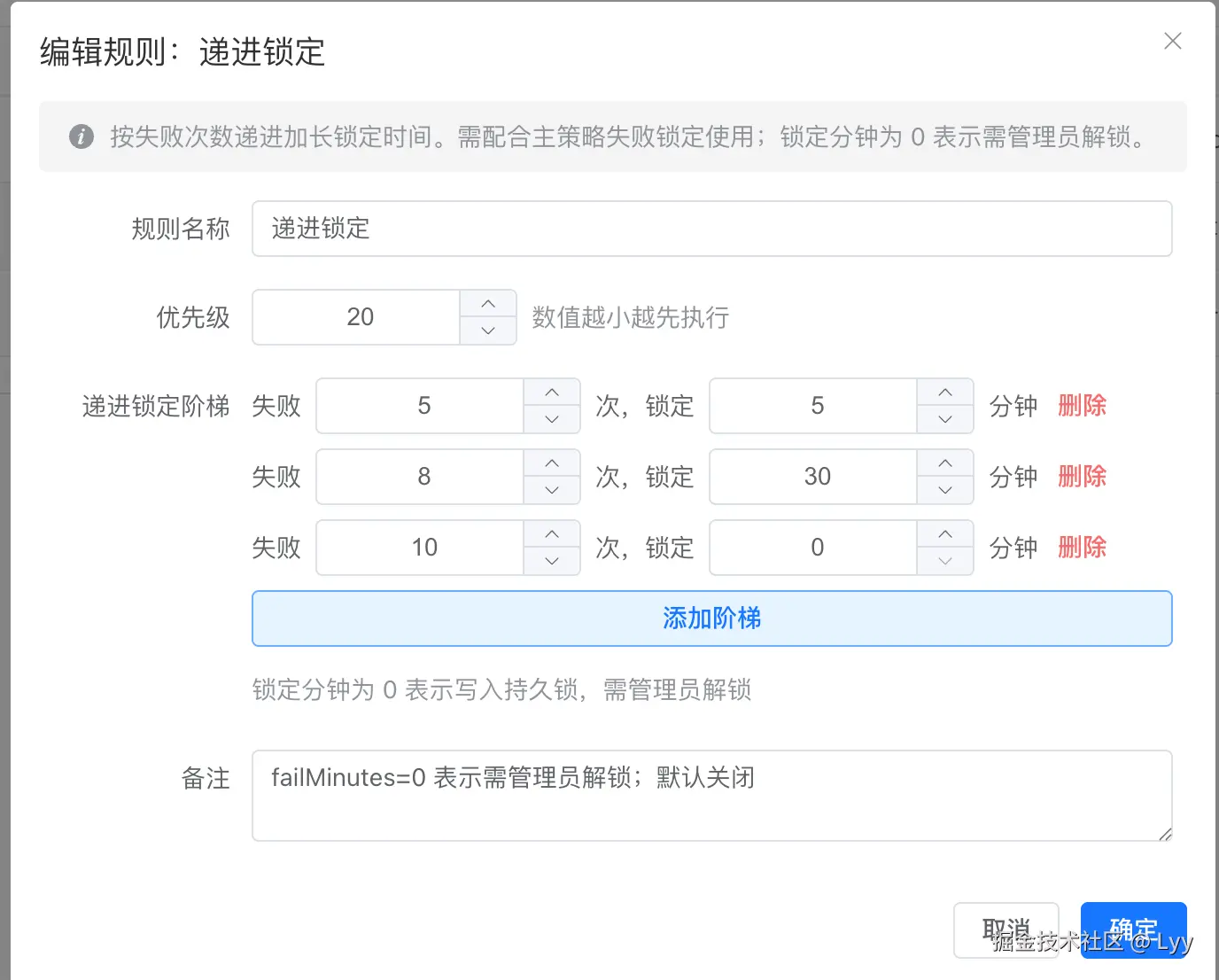The height and width of the screenshot is (980, 1219).
Task: Decrease fail count 10 in third tier
Action: coord(552,561)
